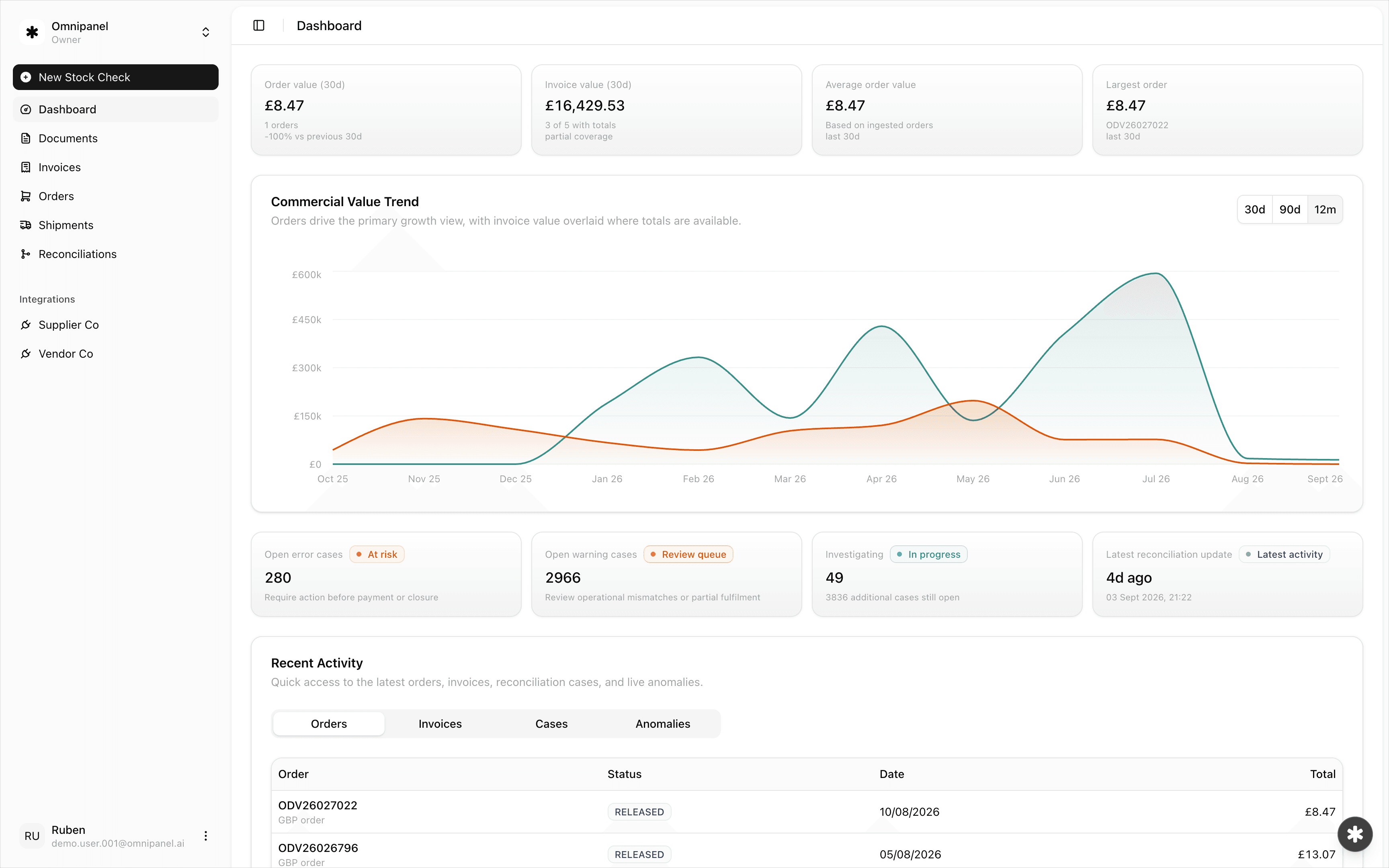1389x868 pixels.
Task: Open the Reconciliations page
Action: [x=115, y=254]
